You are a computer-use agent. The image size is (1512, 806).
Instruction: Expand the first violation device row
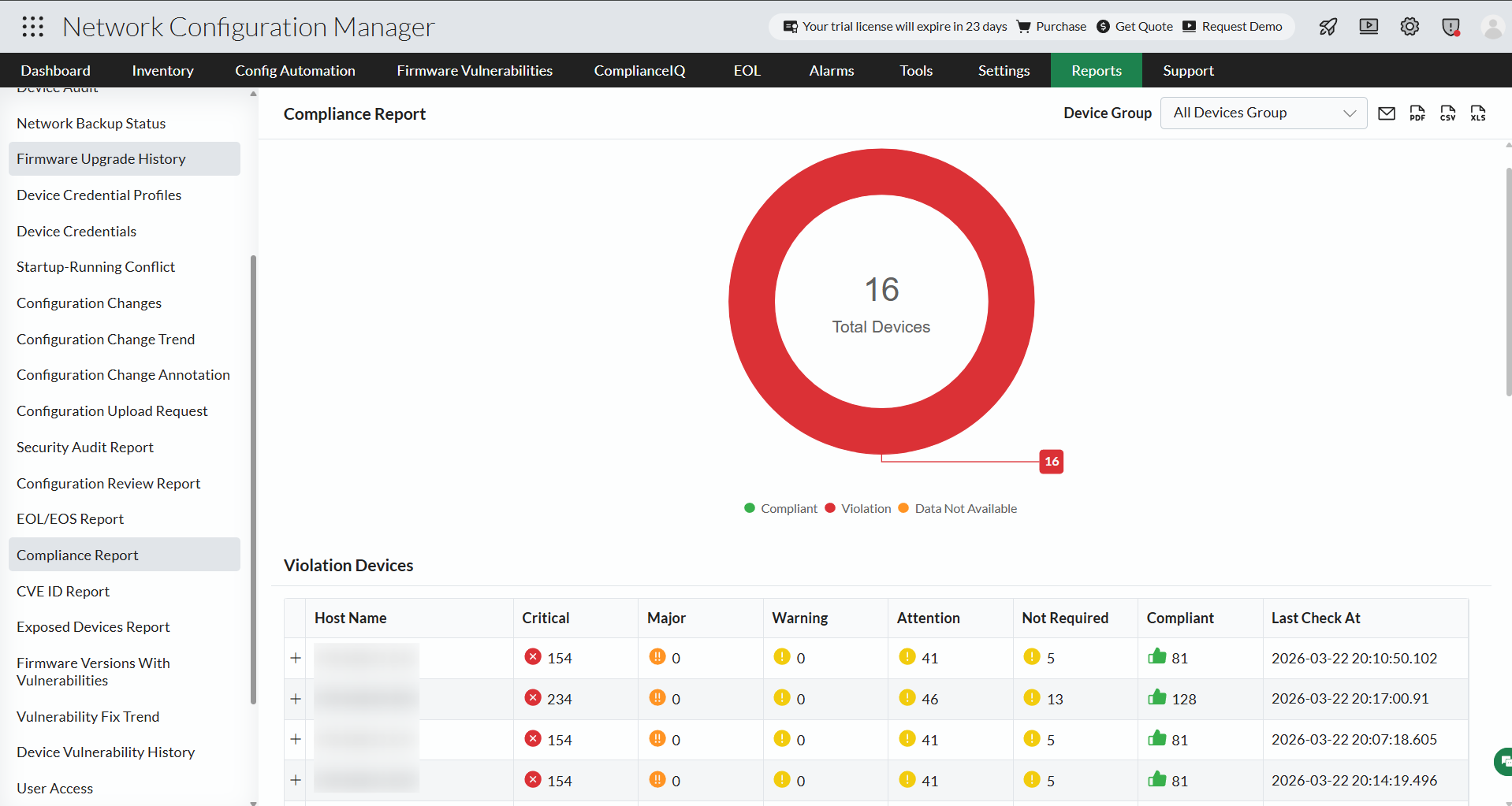[296, 658]
